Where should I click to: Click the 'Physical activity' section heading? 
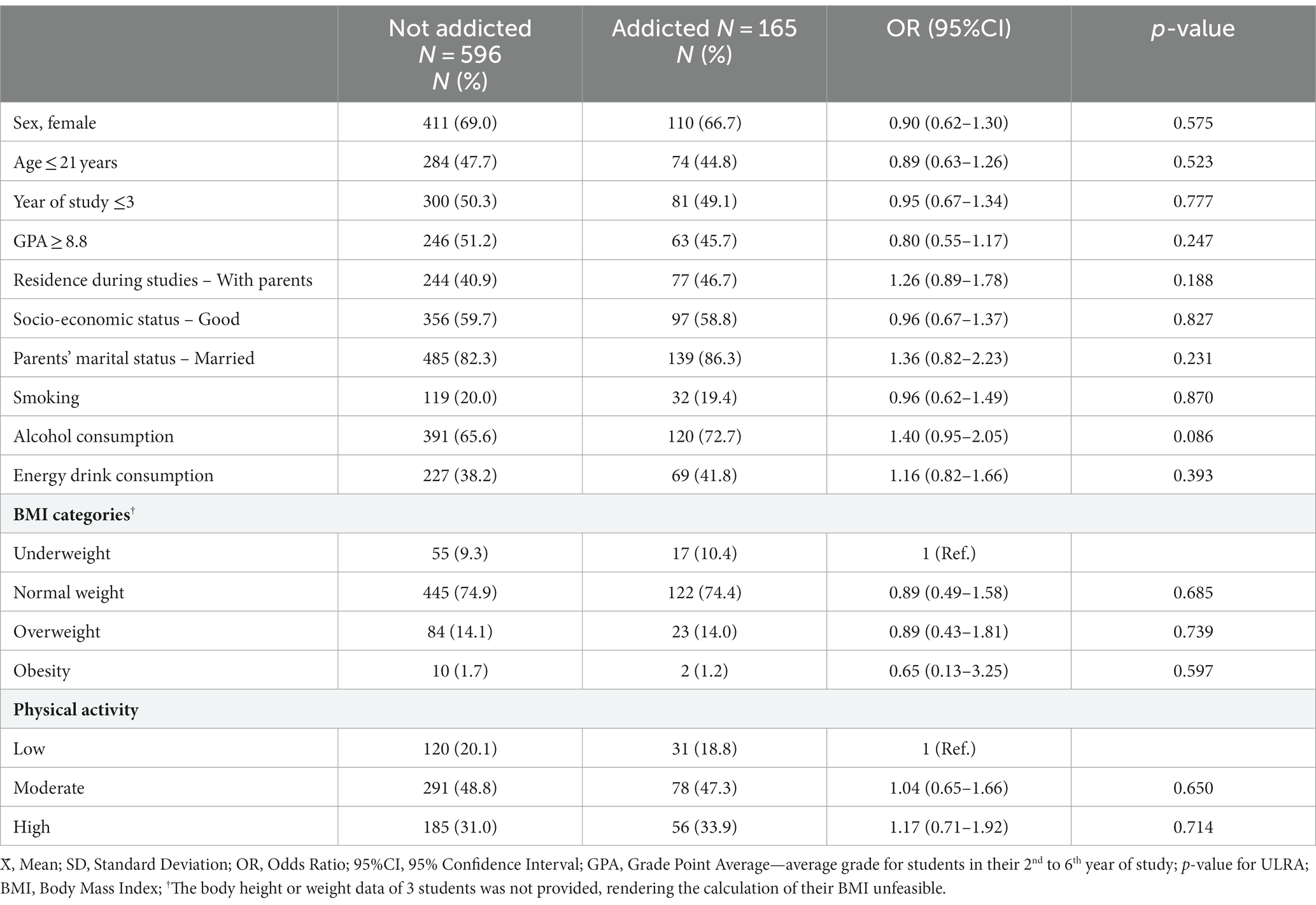point(76,710)
